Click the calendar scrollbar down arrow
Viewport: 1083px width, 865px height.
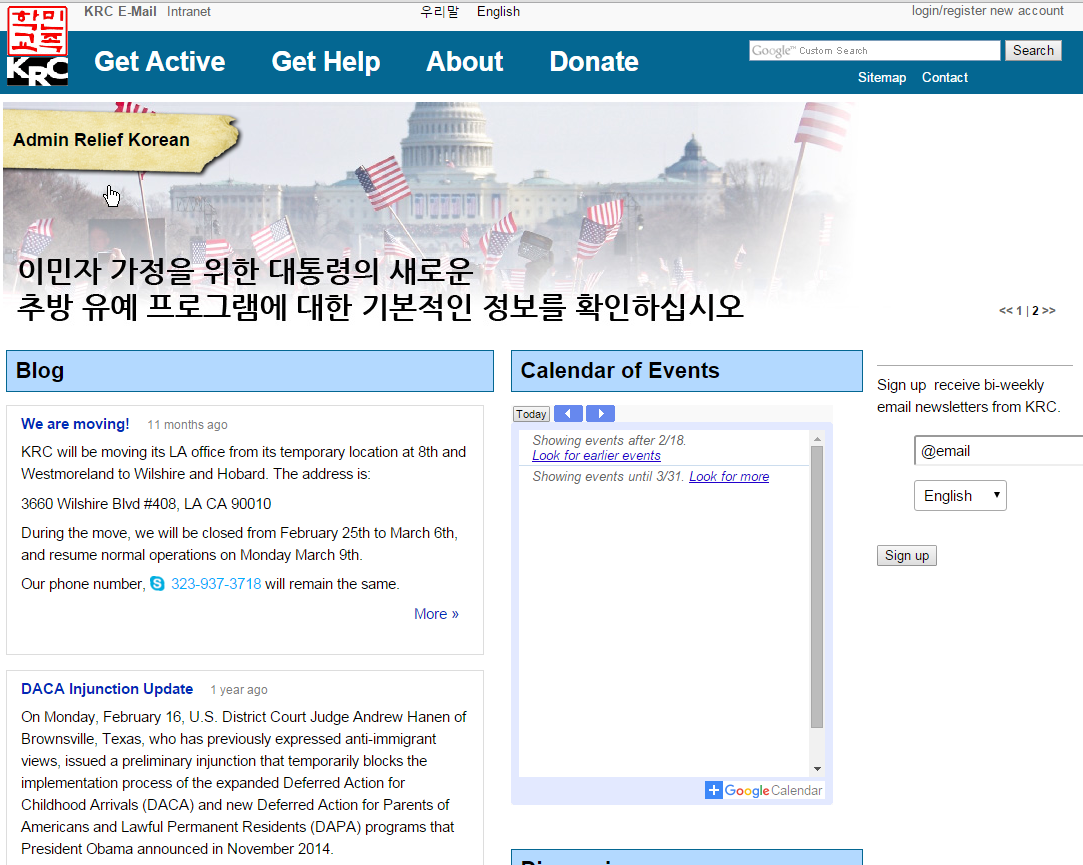817,769
